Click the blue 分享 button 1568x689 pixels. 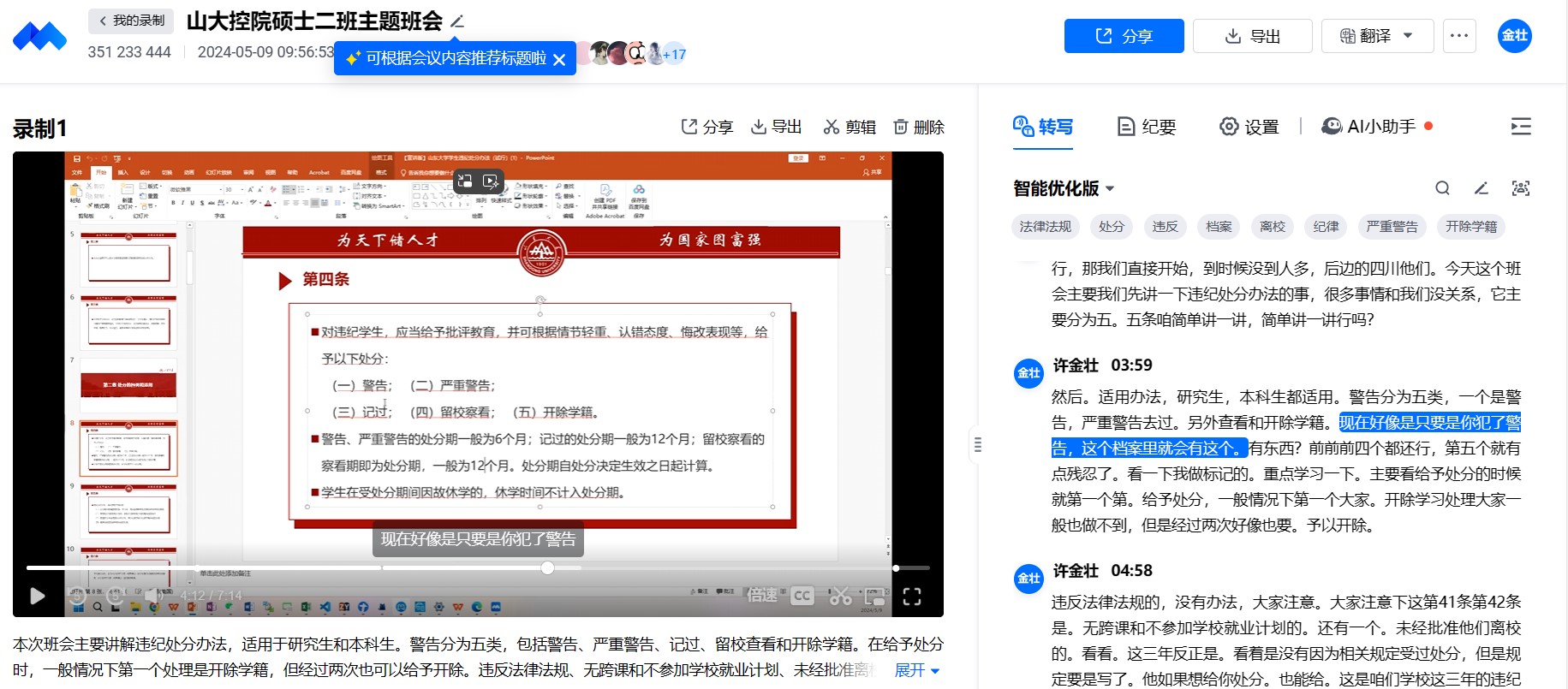tap(1124, 36)
